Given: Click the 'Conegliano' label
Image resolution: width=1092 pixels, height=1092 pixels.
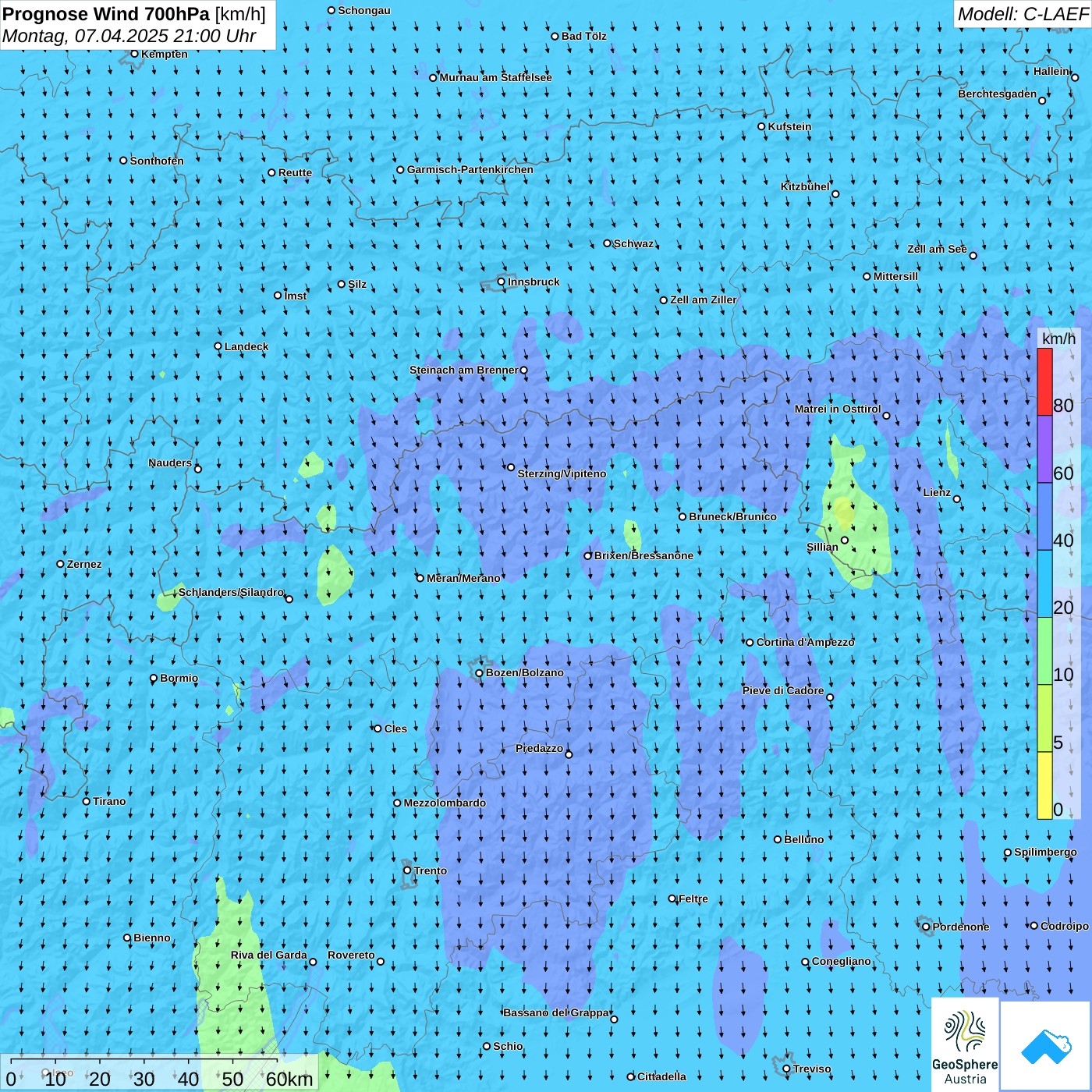Looking at the screenshot, I should coord(841,961).
